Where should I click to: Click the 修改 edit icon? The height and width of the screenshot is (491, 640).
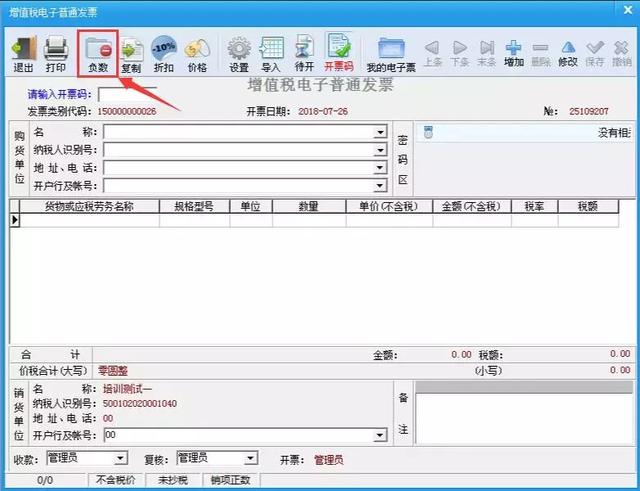(x=568, y=53)
